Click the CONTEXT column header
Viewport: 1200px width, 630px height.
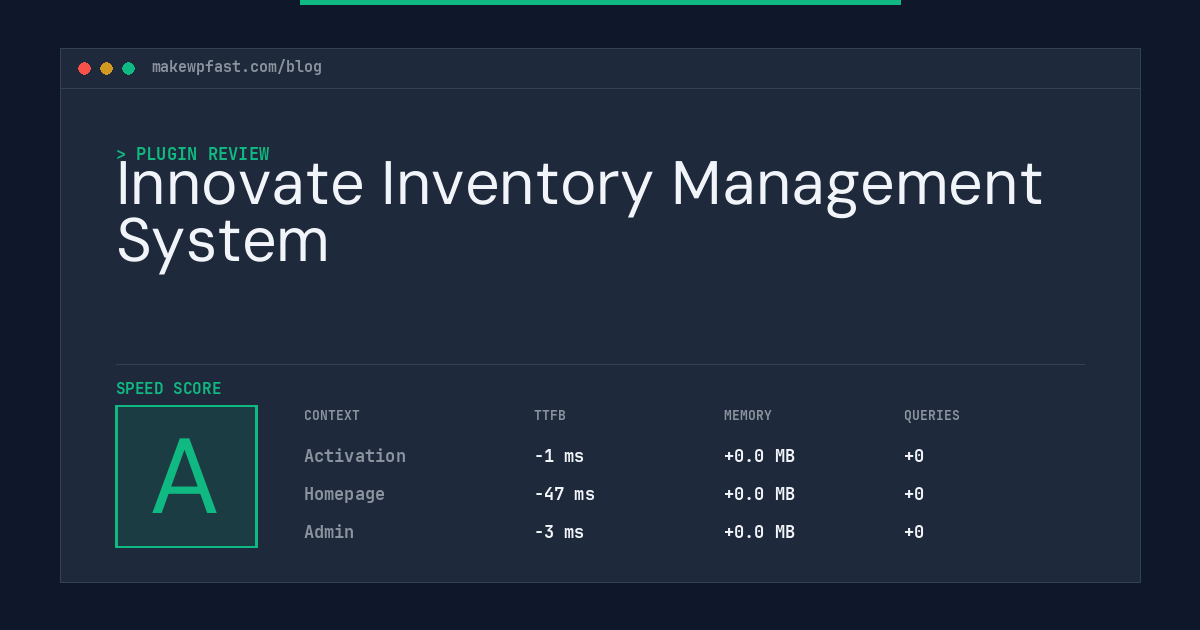point(332,416)
